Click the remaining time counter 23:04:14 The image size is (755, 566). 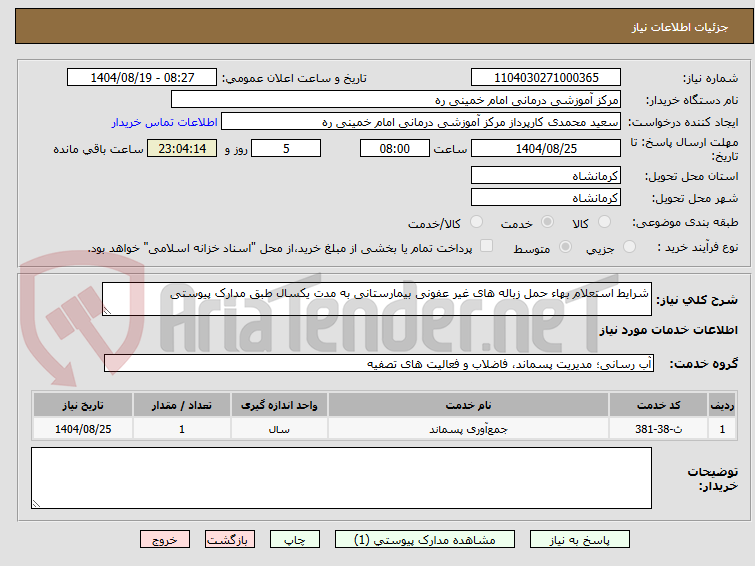point(182,148)
